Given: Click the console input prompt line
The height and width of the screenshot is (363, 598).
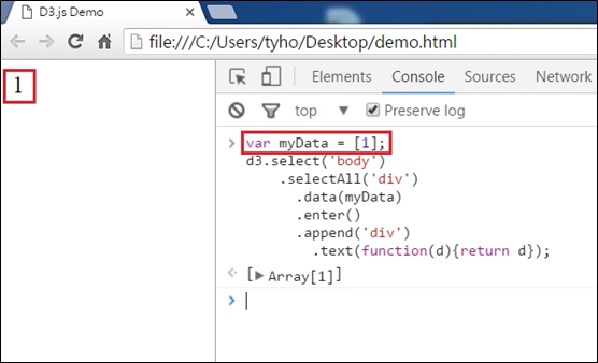Looking at the screenshot, I should coord(420,300).
